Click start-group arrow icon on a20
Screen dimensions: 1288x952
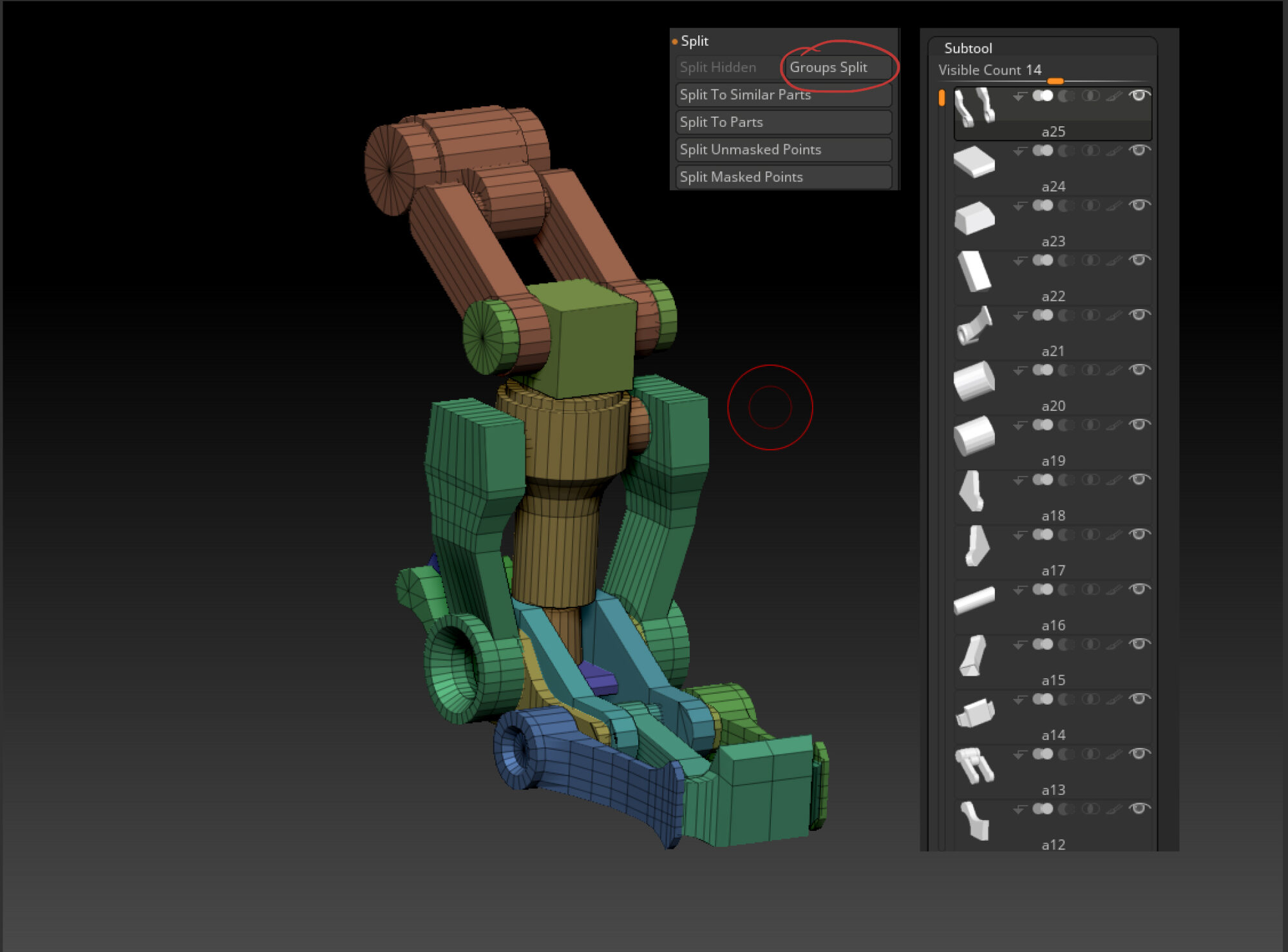click(1019, 371)
